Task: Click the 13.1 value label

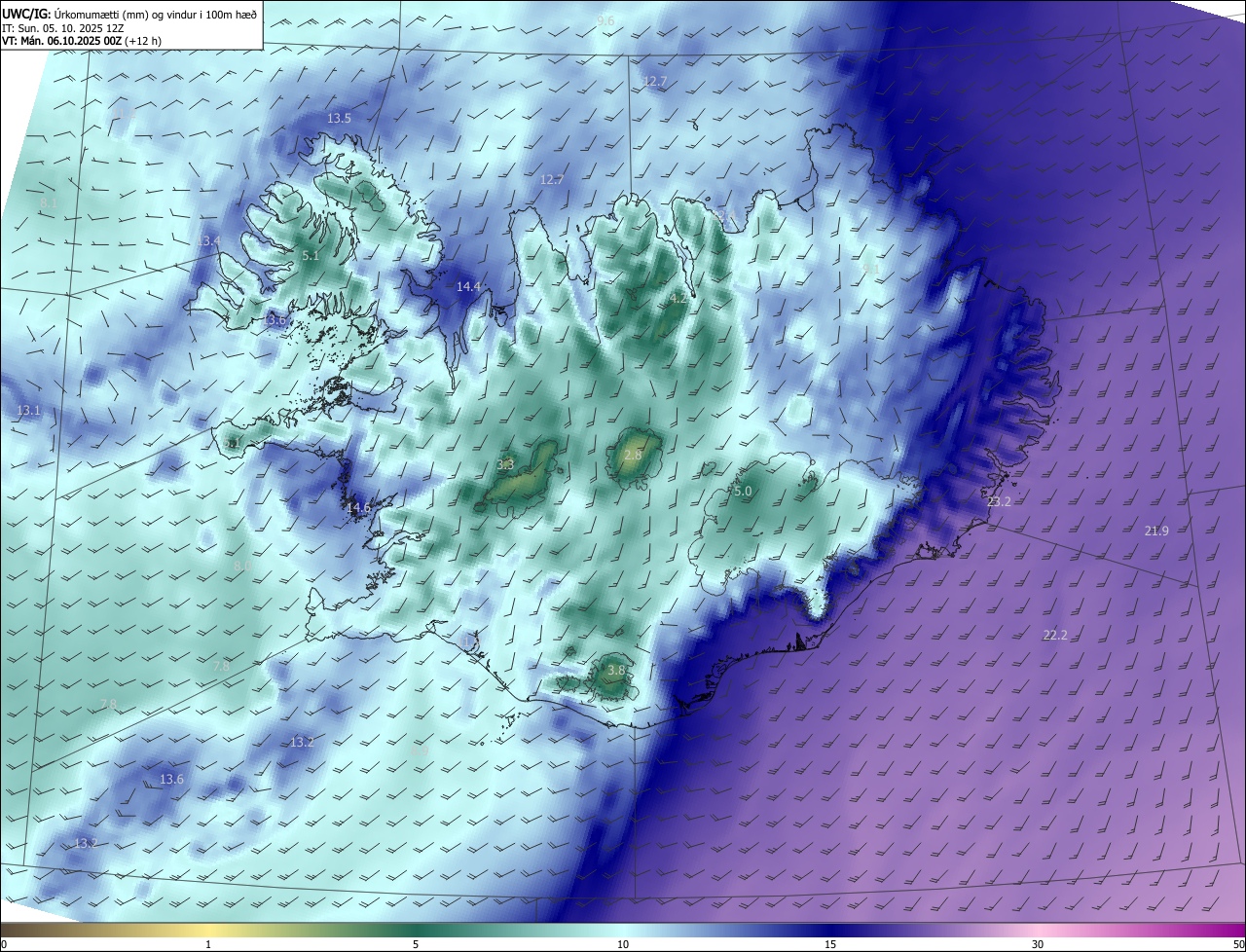Action: 28,411
